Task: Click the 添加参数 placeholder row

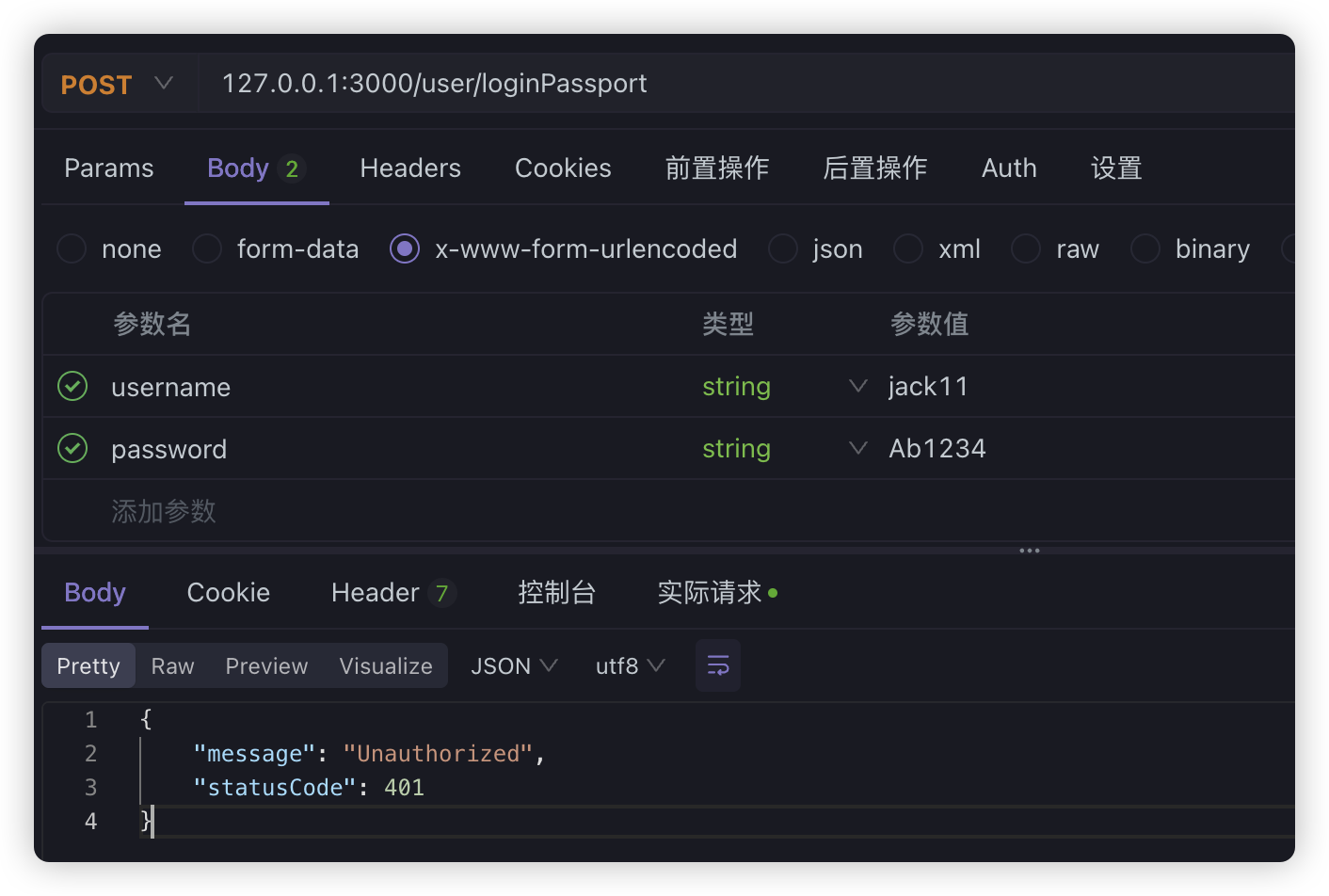Action: coord(164,511)
